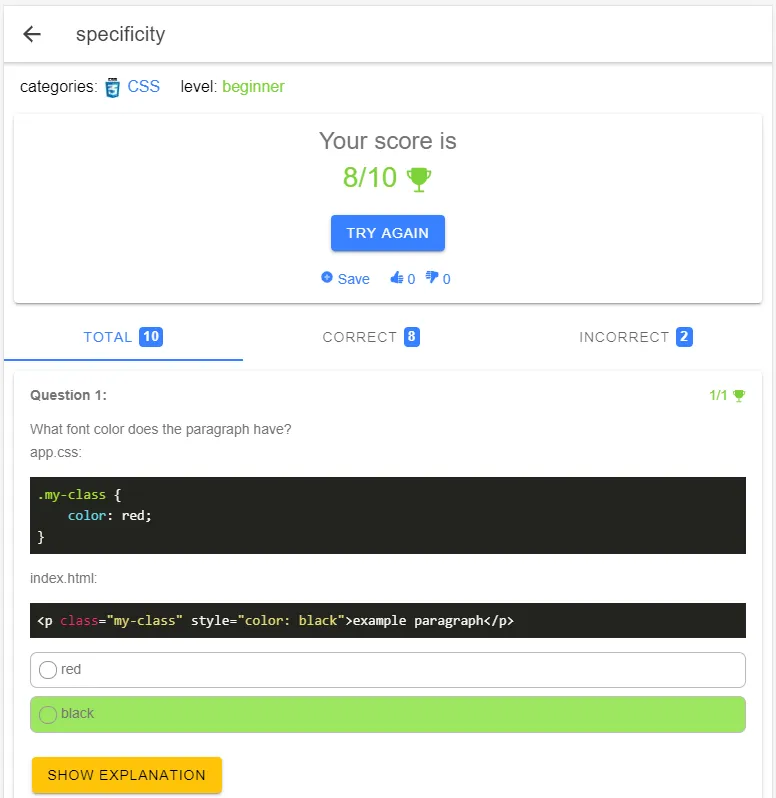Click the Question 1: heading
Screen dimensions: 776x798
pos(69,395)
